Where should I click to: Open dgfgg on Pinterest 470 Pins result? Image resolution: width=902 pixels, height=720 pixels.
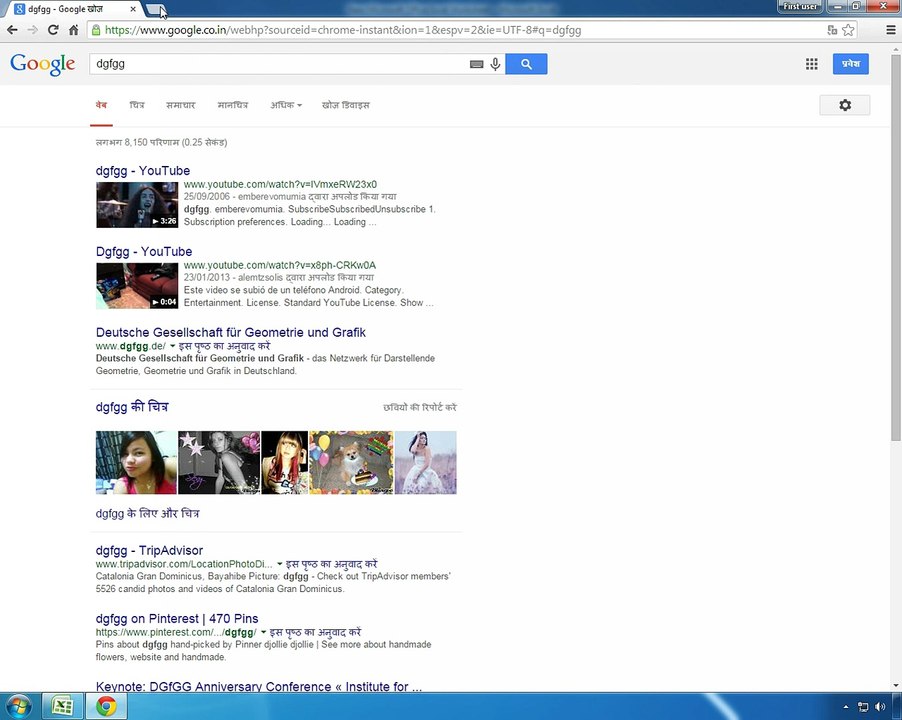pyautogui.click(x=177, y=619)
